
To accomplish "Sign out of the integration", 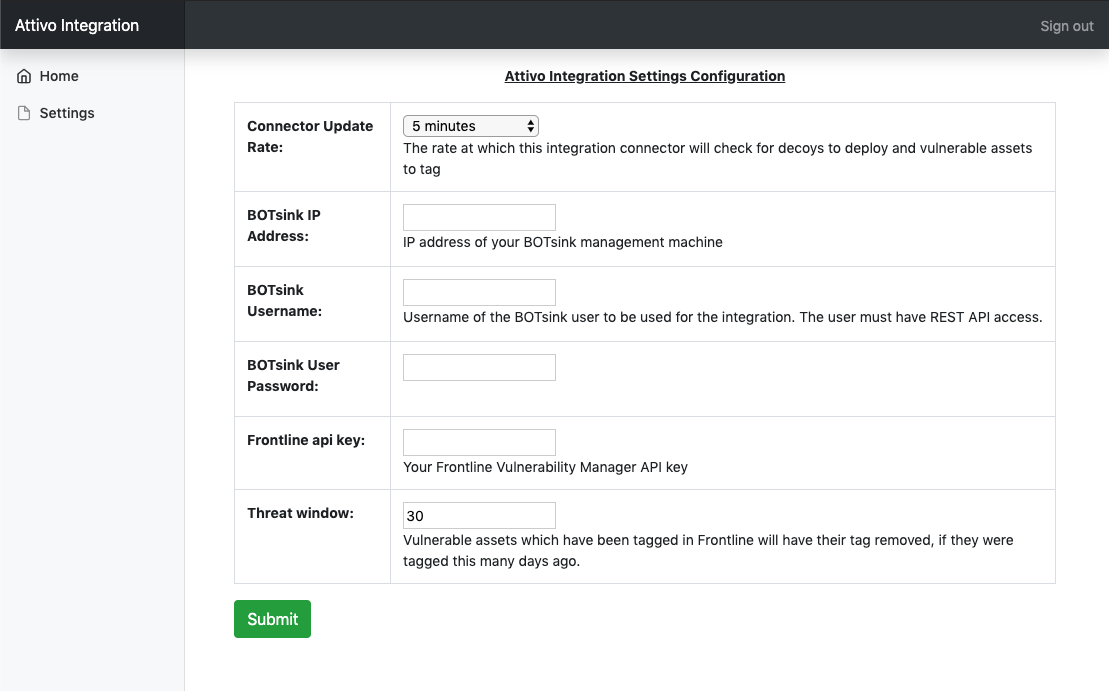I will pyautogui.click(x=1067, y=26).
